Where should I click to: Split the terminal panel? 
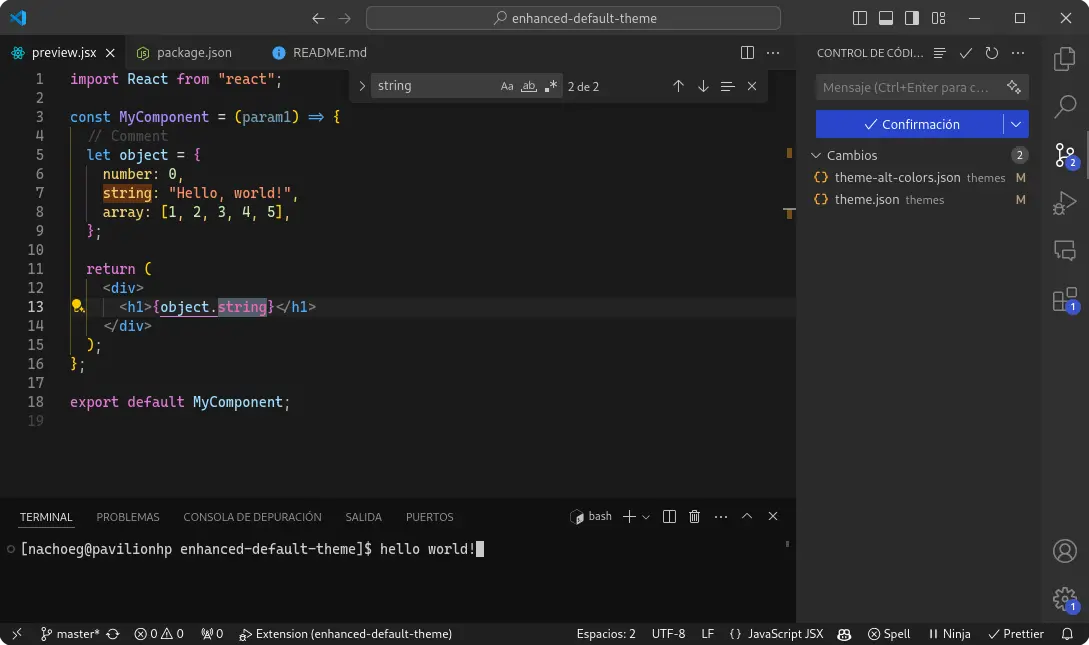point(669,517)
